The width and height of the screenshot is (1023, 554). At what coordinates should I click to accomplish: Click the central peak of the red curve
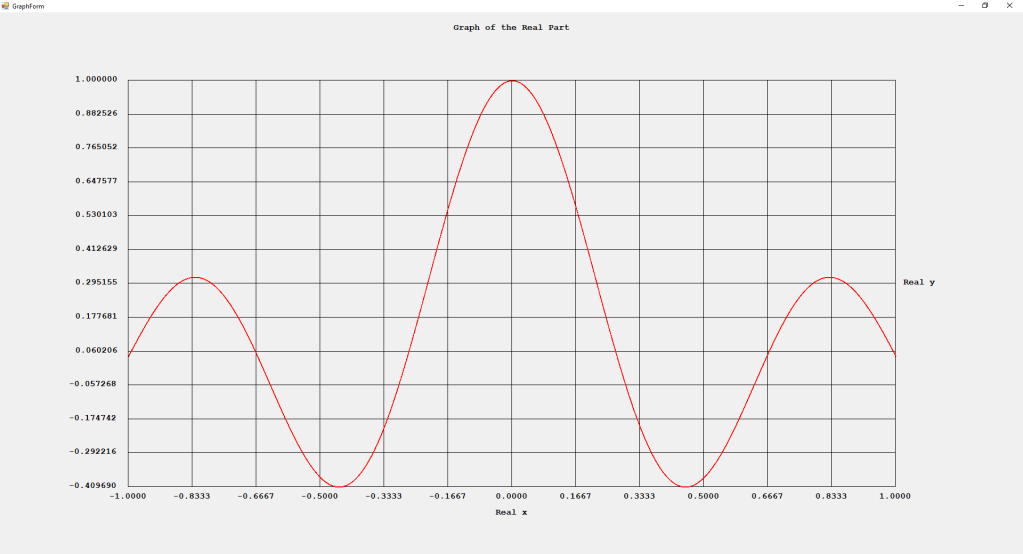pos(512,81)
